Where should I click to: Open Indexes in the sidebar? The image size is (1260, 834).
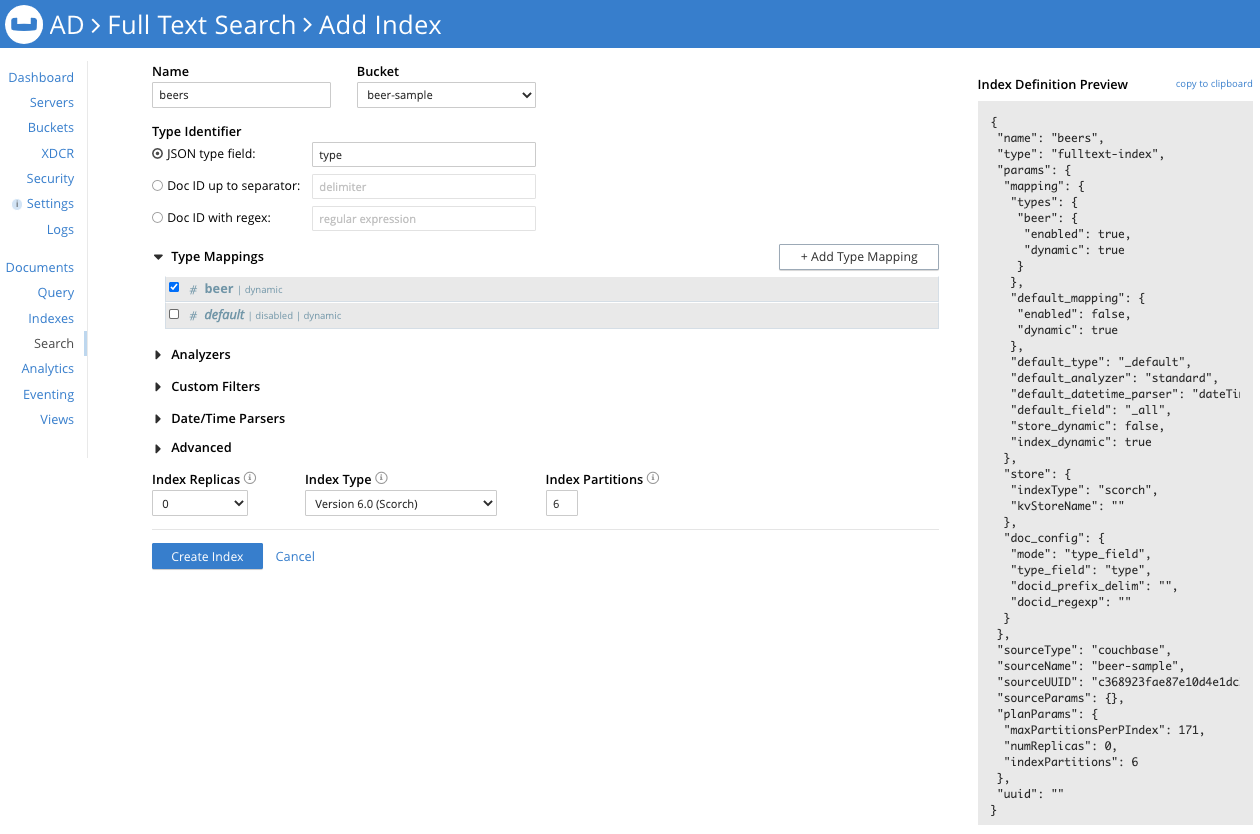[51, 318]
